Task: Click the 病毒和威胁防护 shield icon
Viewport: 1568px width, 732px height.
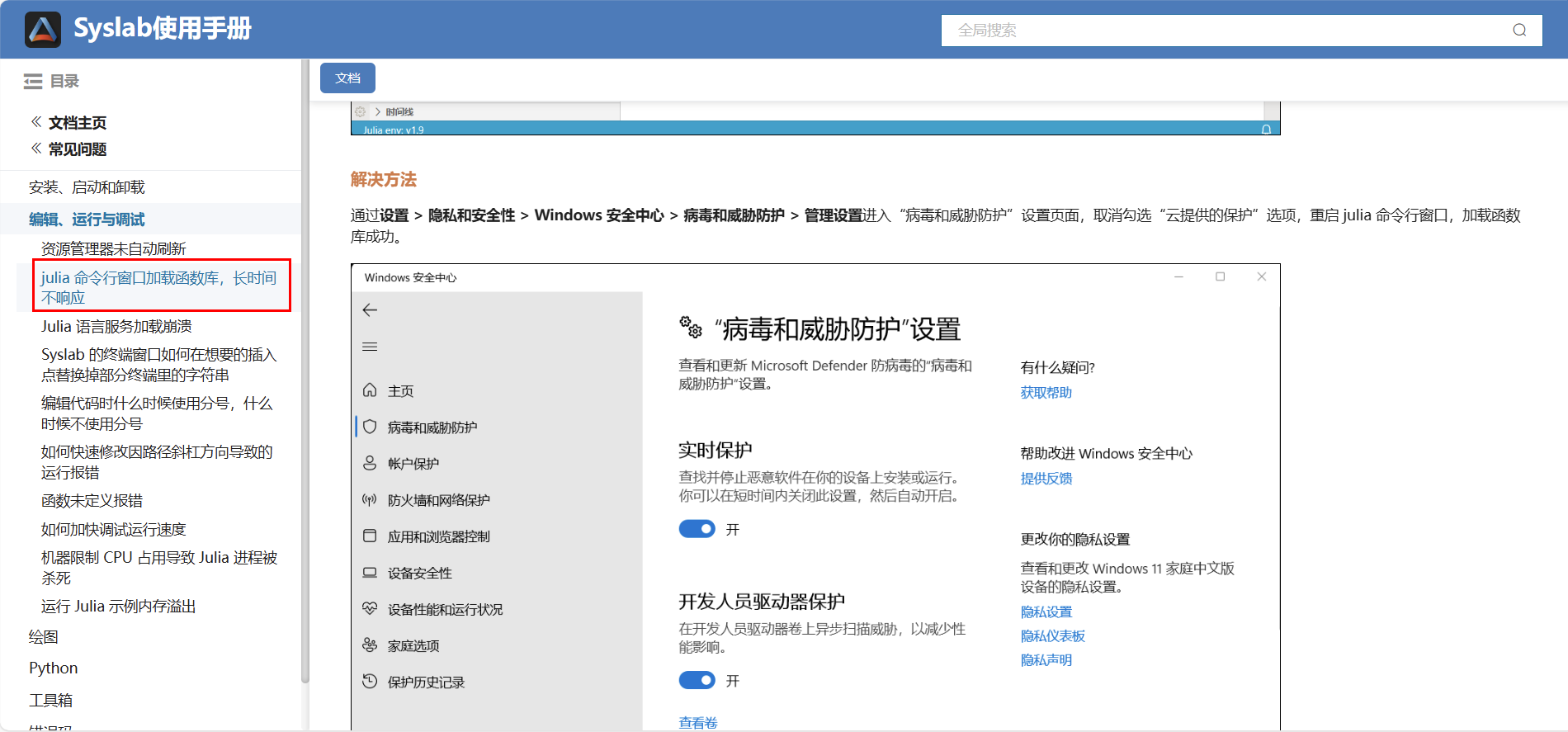Action: click(370, 427)
